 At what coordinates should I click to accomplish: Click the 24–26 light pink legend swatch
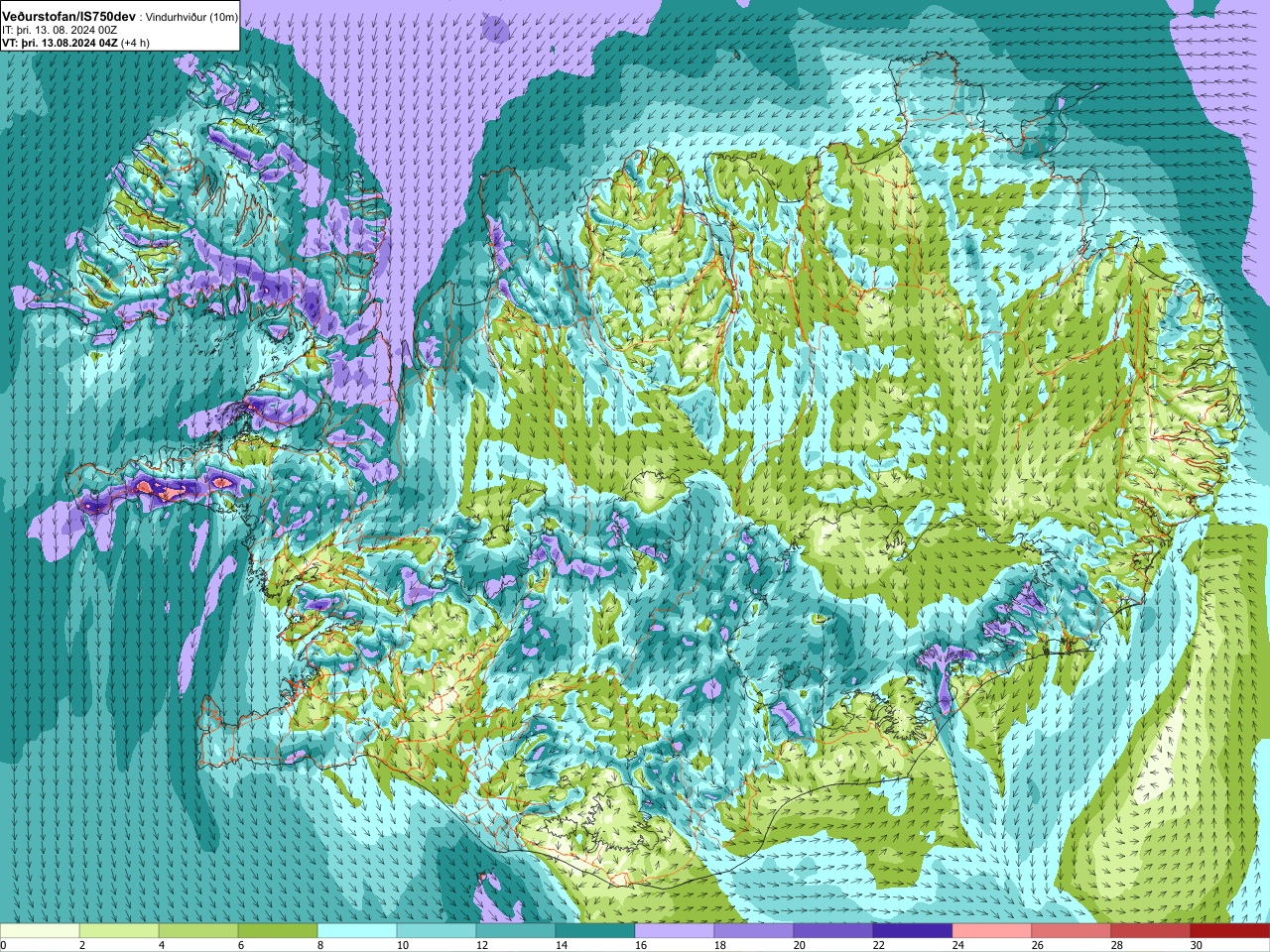(992, 931)
